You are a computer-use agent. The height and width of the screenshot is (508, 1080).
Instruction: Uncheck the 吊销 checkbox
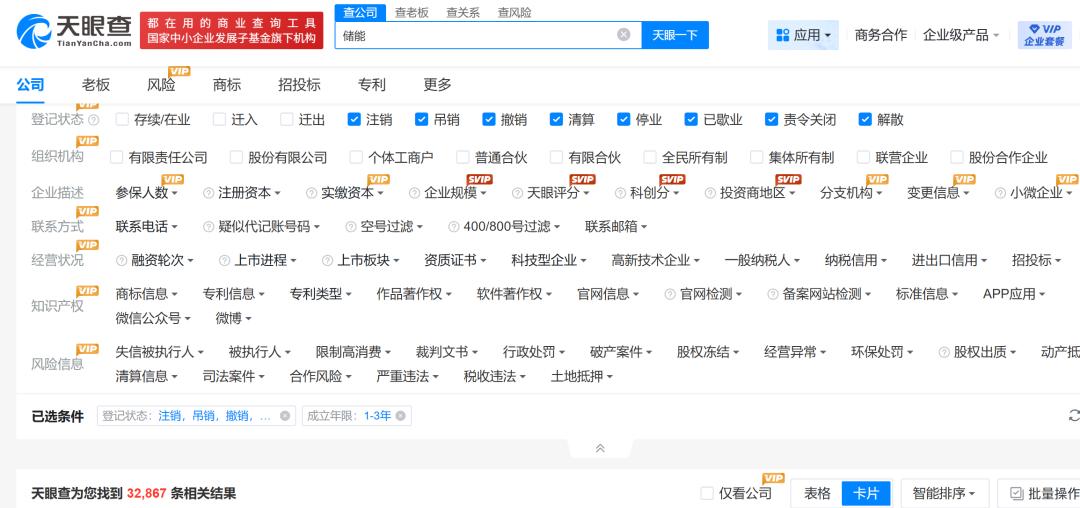click(422, 120)
